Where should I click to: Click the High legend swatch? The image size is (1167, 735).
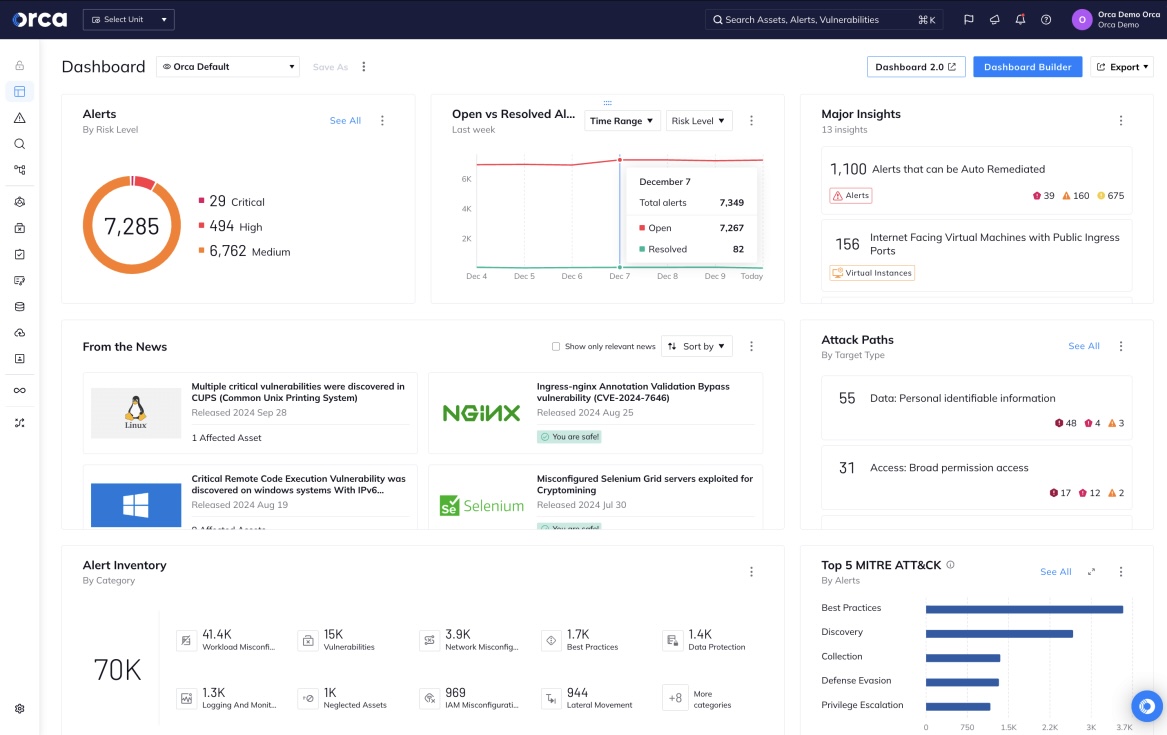pyautogui.click(x=201, y=225)
